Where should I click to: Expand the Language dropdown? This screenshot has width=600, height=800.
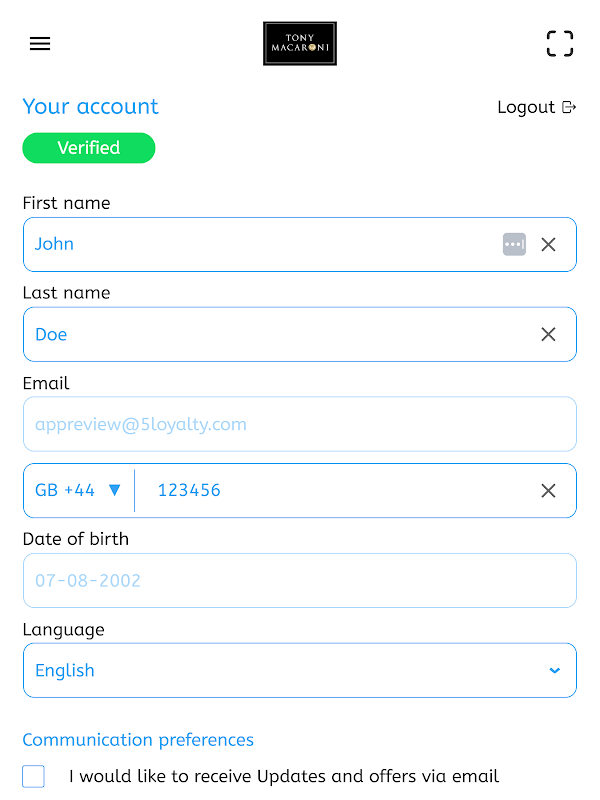pos(300,670)
